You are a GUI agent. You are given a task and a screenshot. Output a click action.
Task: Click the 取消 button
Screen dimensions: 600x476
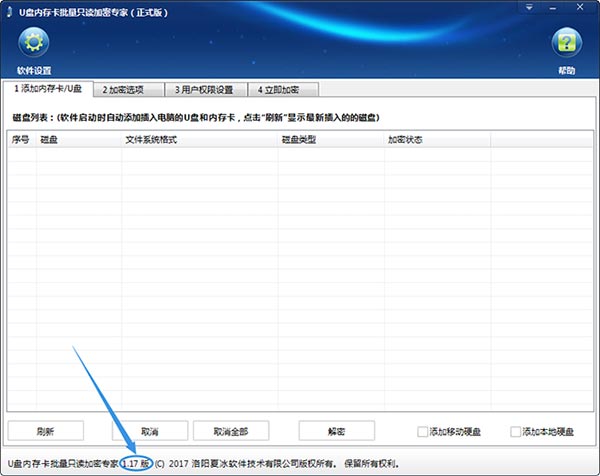[x=150, y=431]
